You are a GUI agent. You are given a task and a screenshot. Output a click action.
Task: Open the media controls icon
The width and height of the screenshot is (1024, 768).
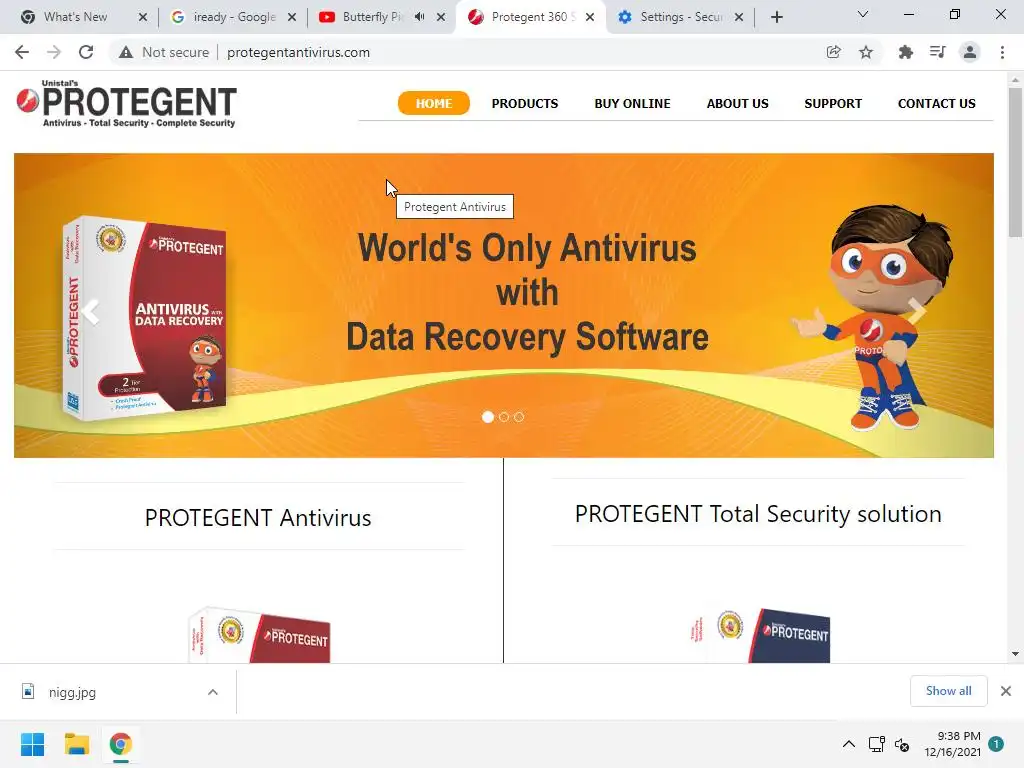coord(938,52)
